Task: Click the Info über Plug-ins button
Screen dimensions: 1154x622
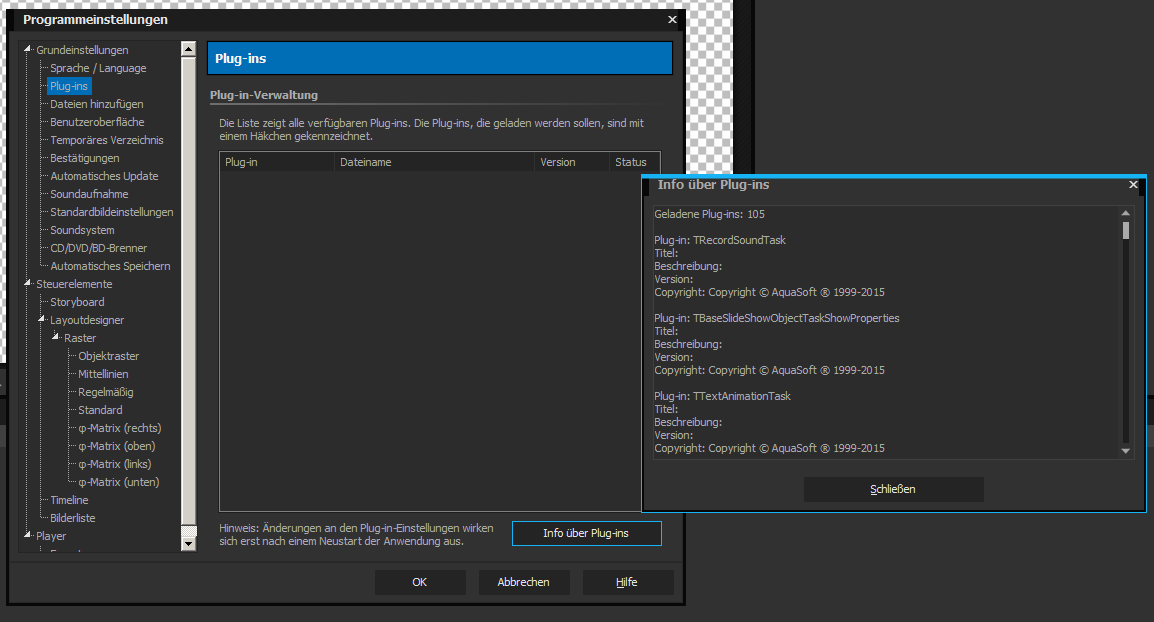Action: [586, 533]
